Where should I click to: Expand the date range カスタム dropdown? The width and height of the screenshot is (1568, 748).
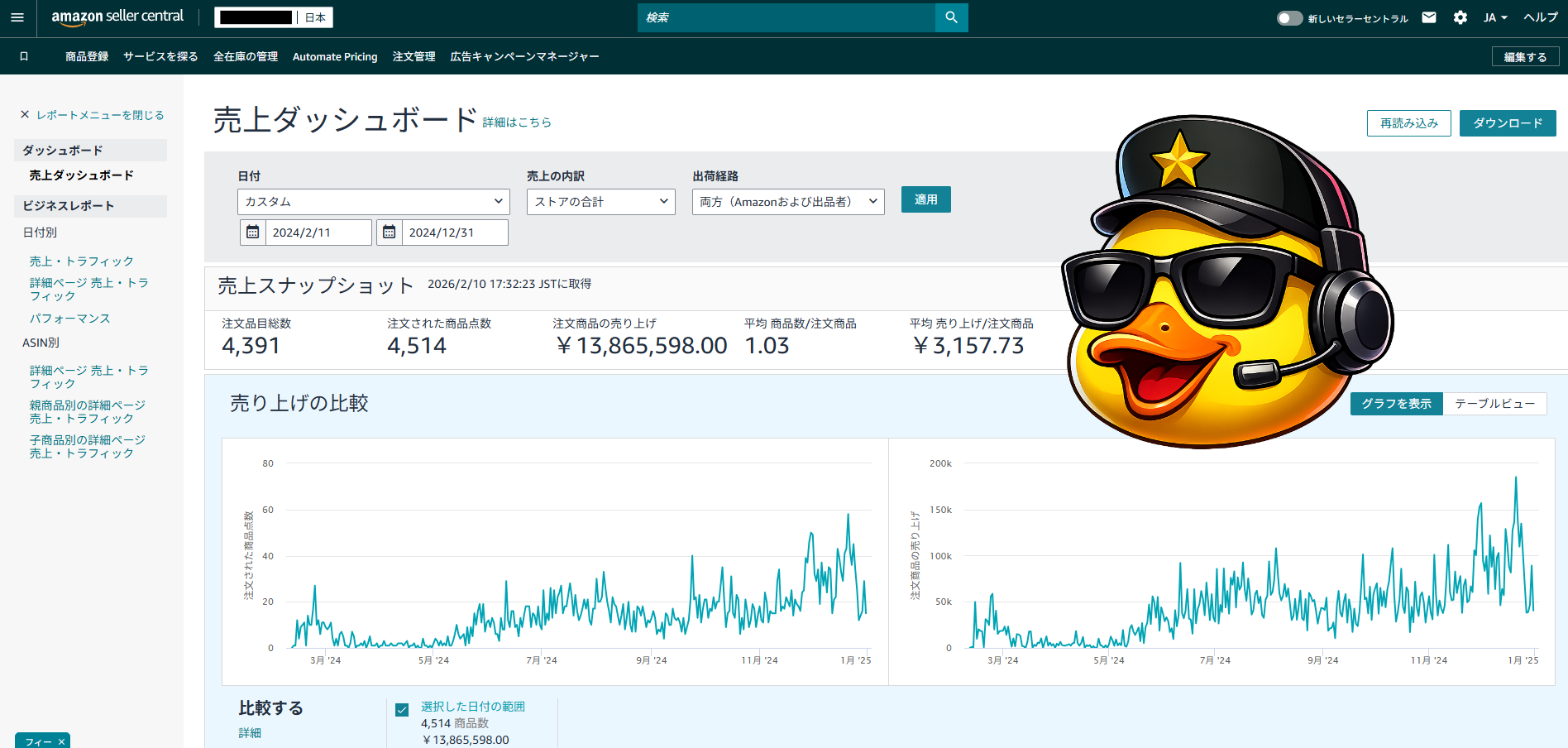click(374, 202)
